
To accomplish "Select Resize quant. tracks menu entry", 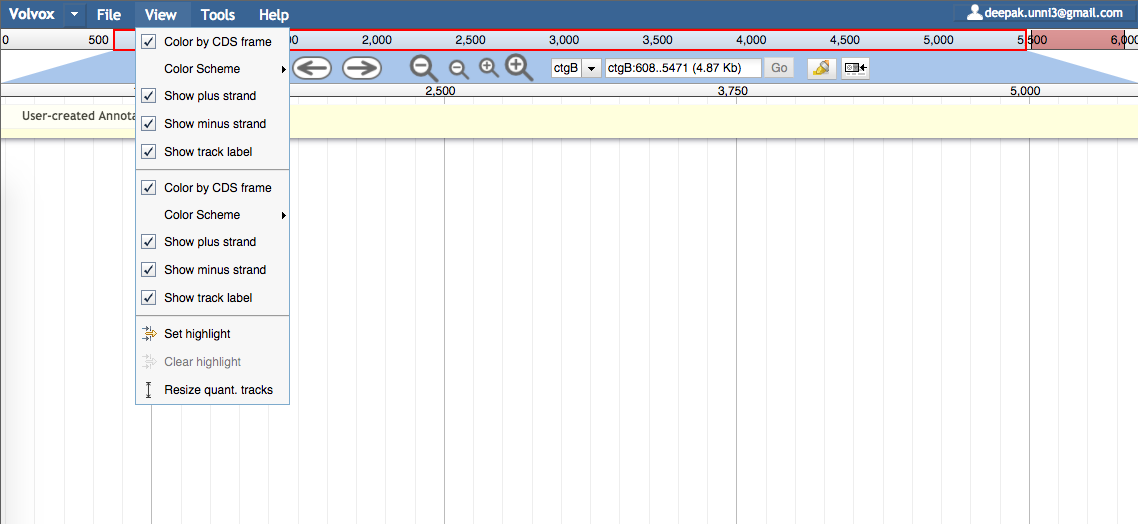I will pos(212,390).
